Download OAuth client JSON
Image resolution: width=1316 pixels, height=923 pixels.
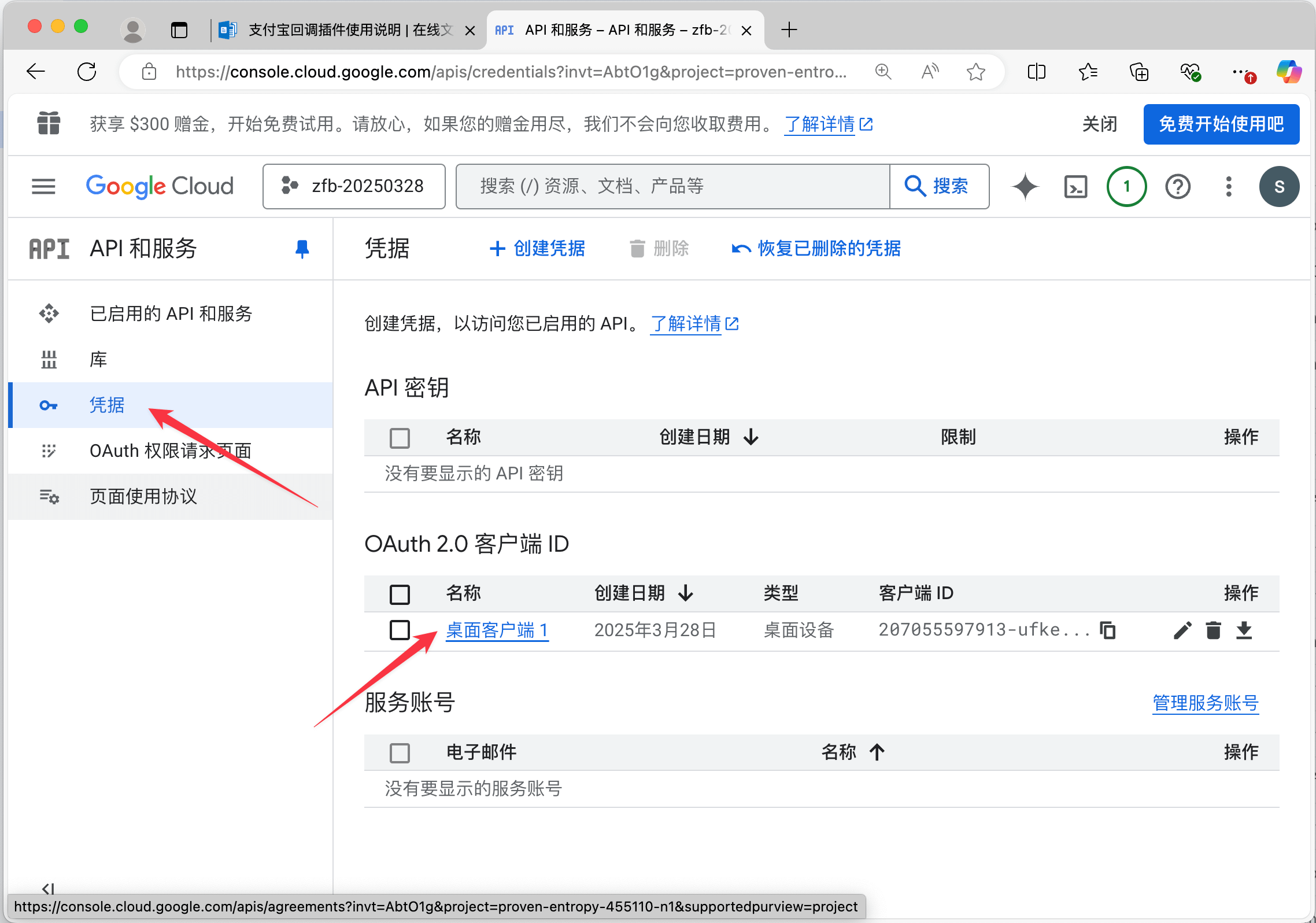click(1244, 630)
